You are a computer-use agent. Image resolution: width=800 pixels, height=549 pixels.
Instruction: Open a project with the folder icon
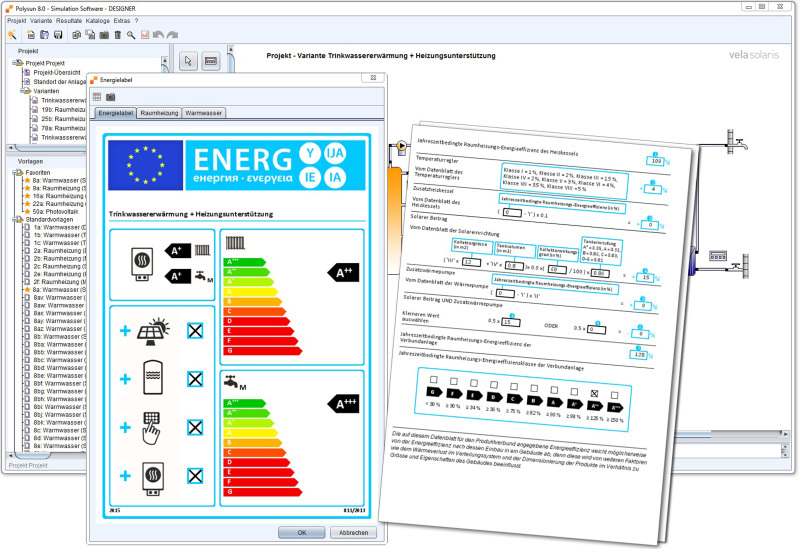pos(45,35)
